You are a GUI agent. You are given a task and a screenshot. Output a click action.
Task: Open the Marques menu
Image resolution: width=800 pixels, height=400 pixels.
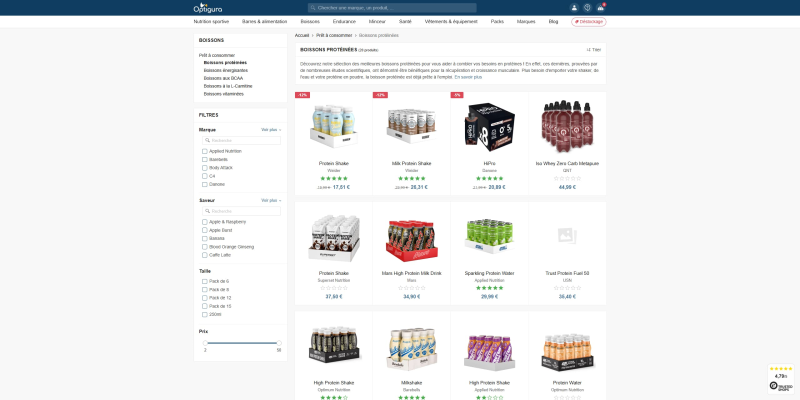point(526,22)
